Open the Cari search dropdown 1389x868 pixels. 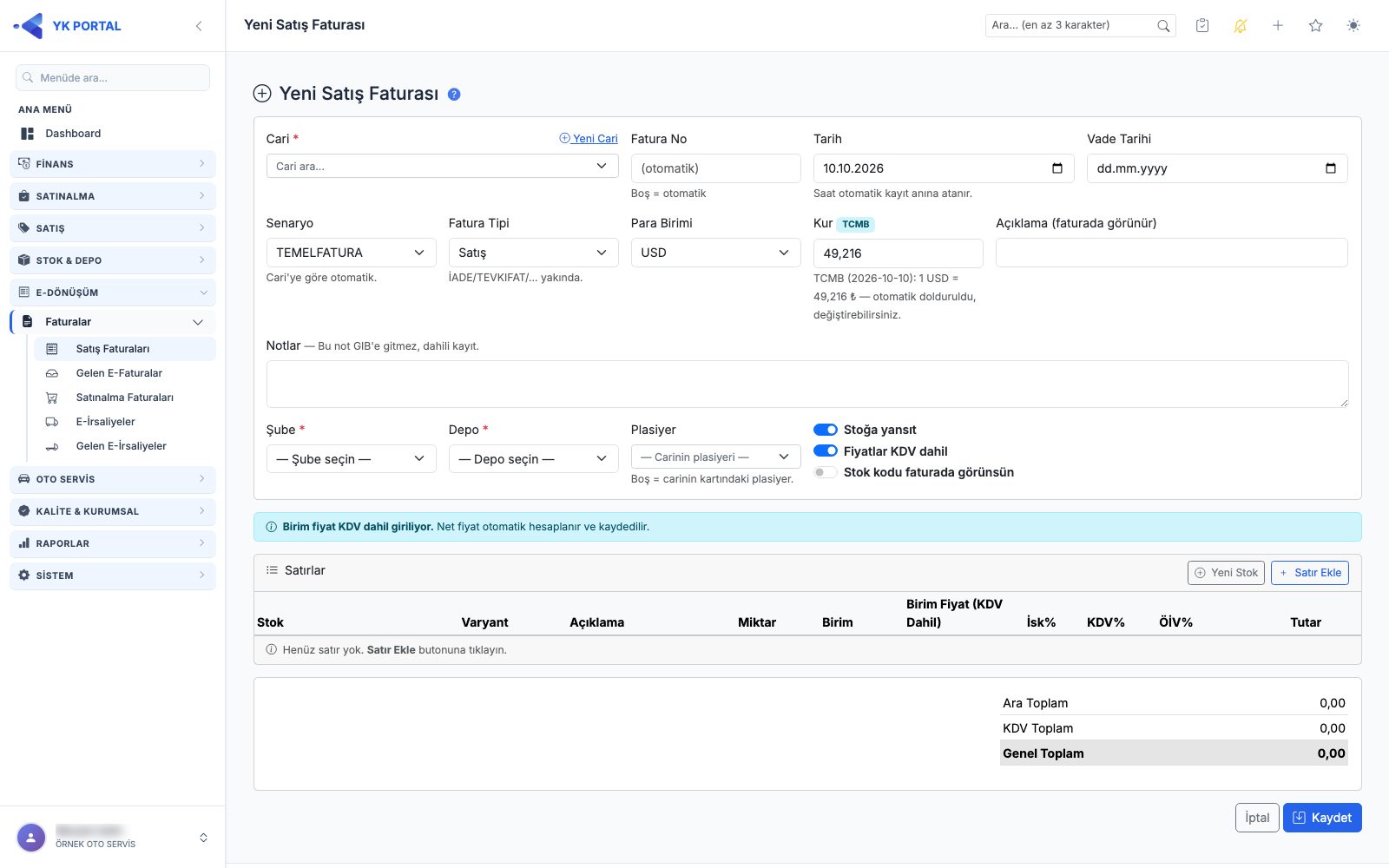pos(442,166)
